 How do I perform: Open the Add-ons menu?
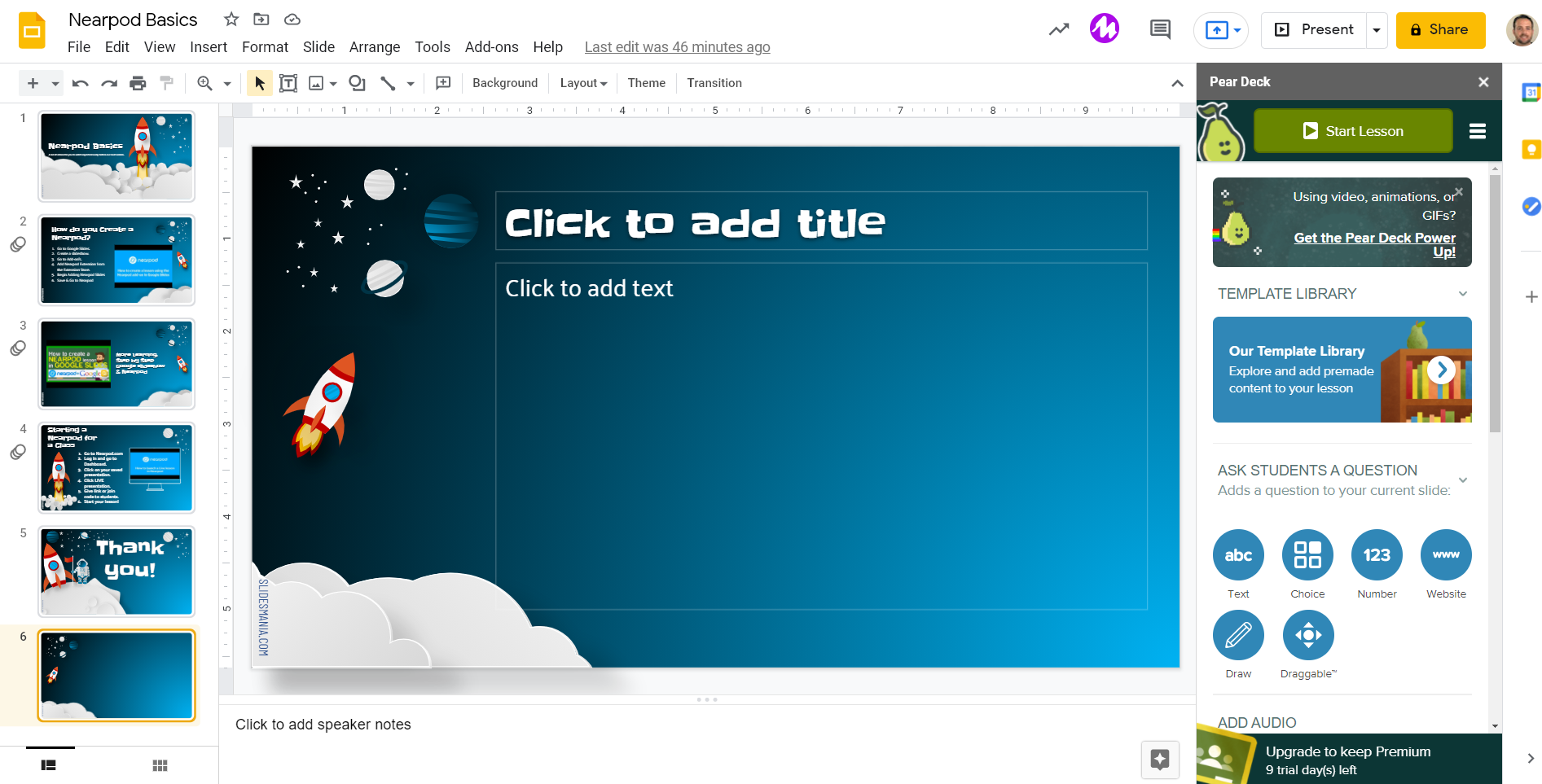point(492,47)
